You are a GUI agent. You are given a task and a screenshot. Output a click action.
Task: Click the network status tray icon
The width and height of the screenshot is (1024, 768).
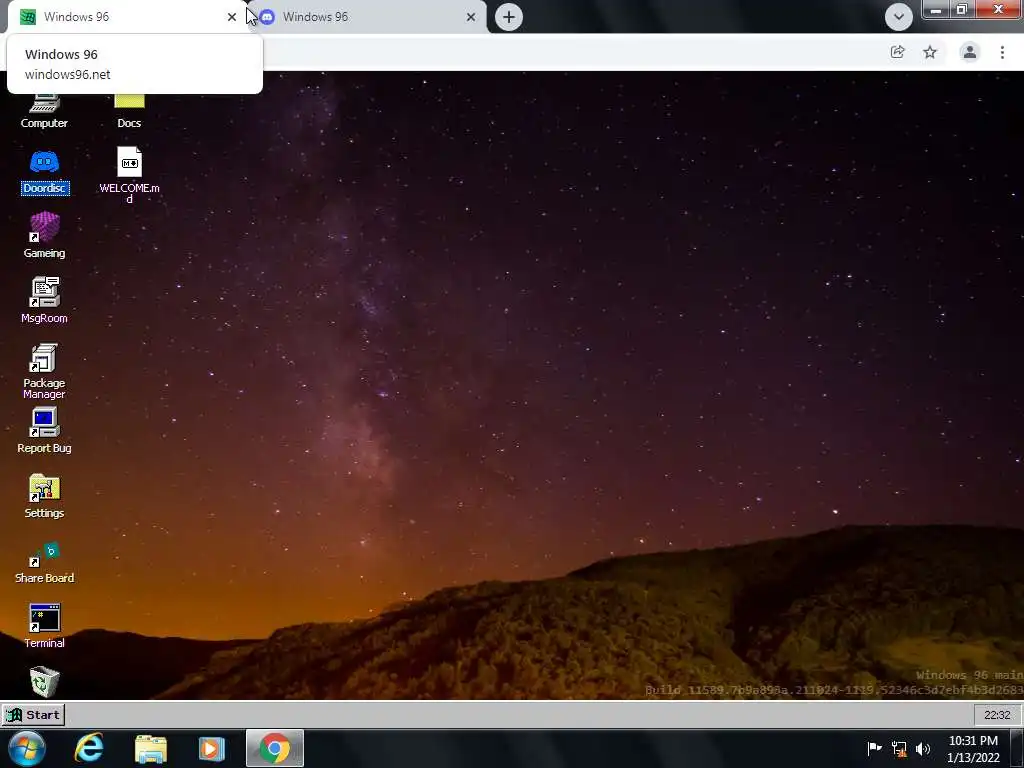[899, 749]
